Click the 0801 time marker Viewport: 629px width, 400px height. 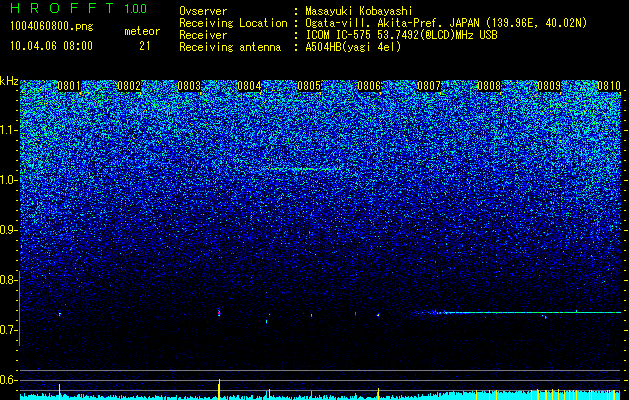[x=69, y=86]
